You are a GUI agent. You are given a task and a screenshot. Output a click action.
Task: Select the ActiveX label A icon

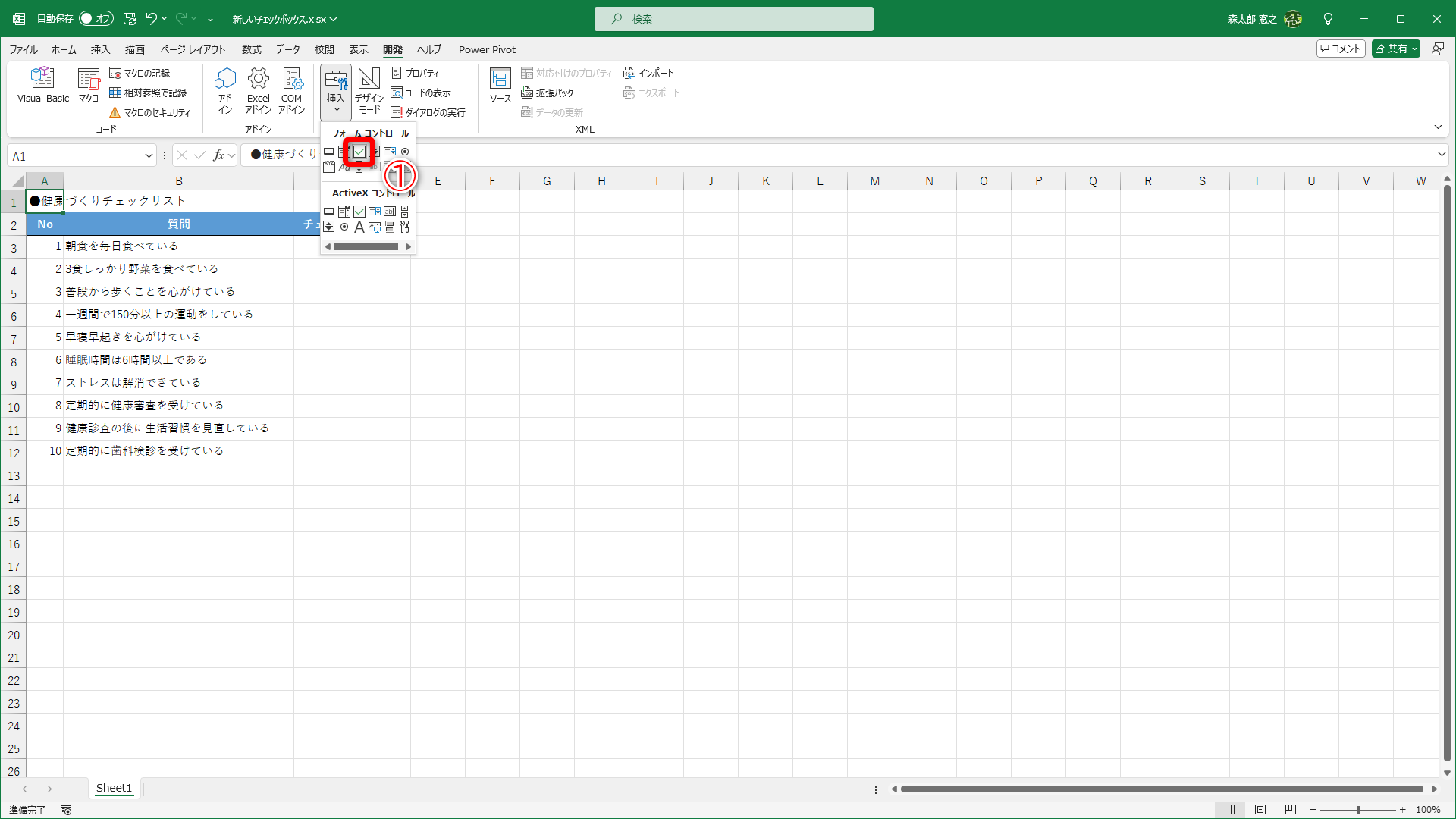(x=359, y=227)
